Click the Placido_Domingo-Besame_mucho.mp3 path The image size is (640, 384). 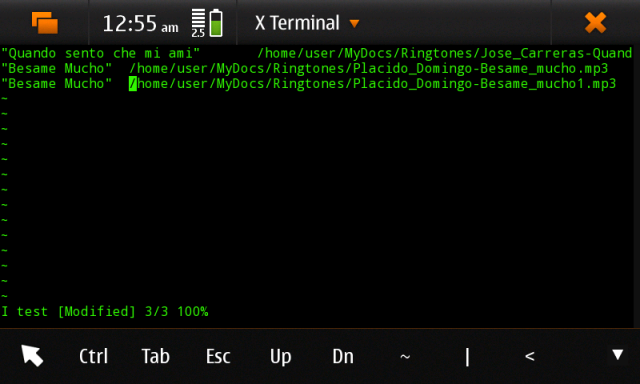pyautogui.click(x=369, y=69)
